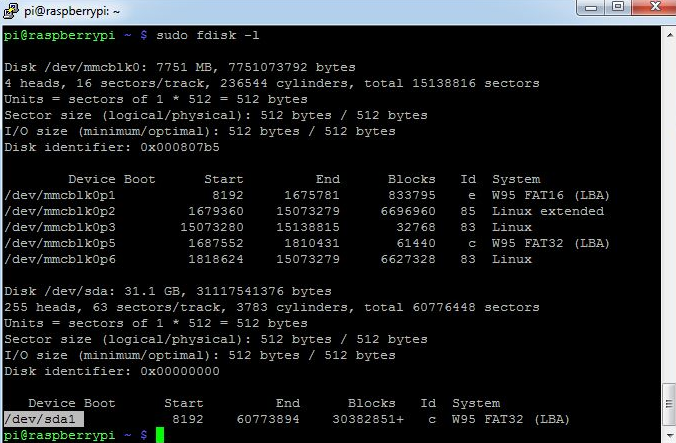The width and height of the screenshot is (676, 443).
Task: Click the disk identifier 0x000807b5
Action: tap(180, 147)
